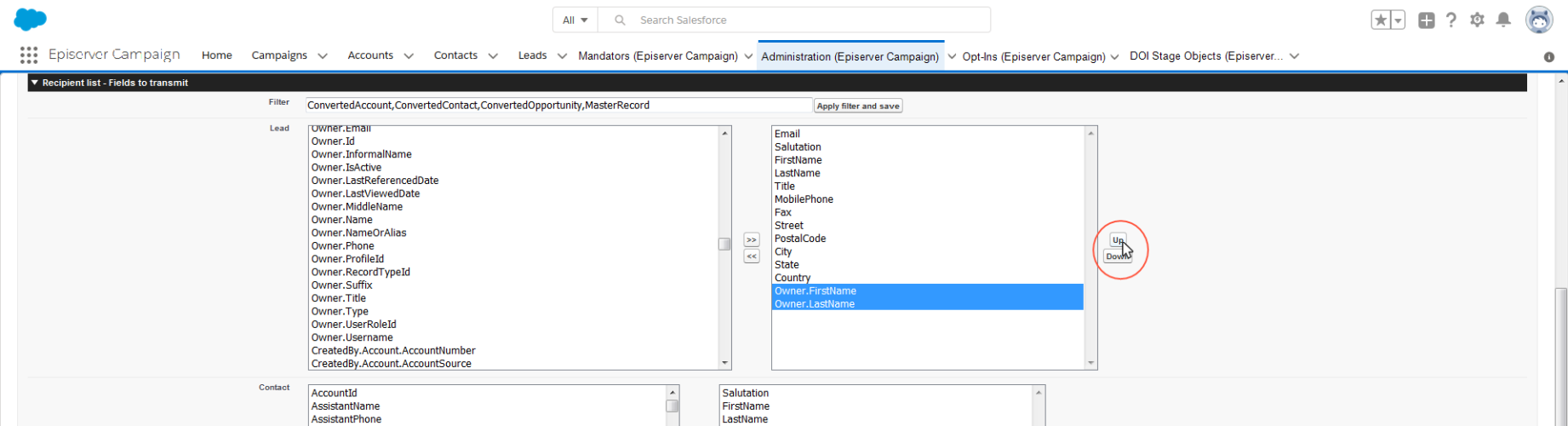Expand the favorites list dropdown arrow
Image resolution: width=1568 pixels, height=426 pixels.
(x=1398, y=20)
